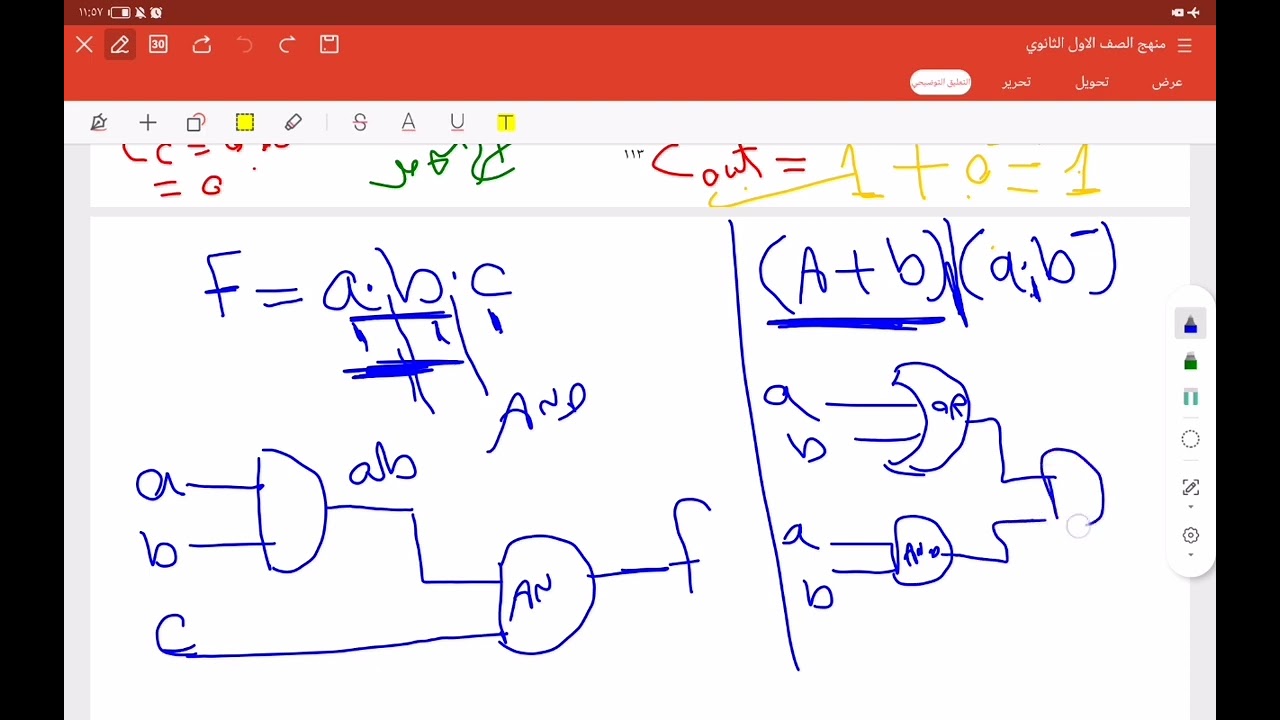Toggle the edit pencil mode icon

pyautogui.click(x=120, y=44)
